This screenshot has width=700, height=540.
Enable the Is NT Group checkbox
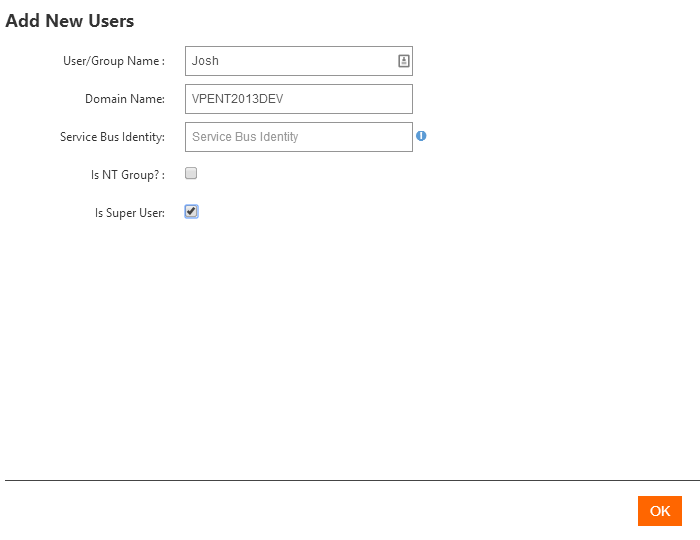click(x=191, y=173)
